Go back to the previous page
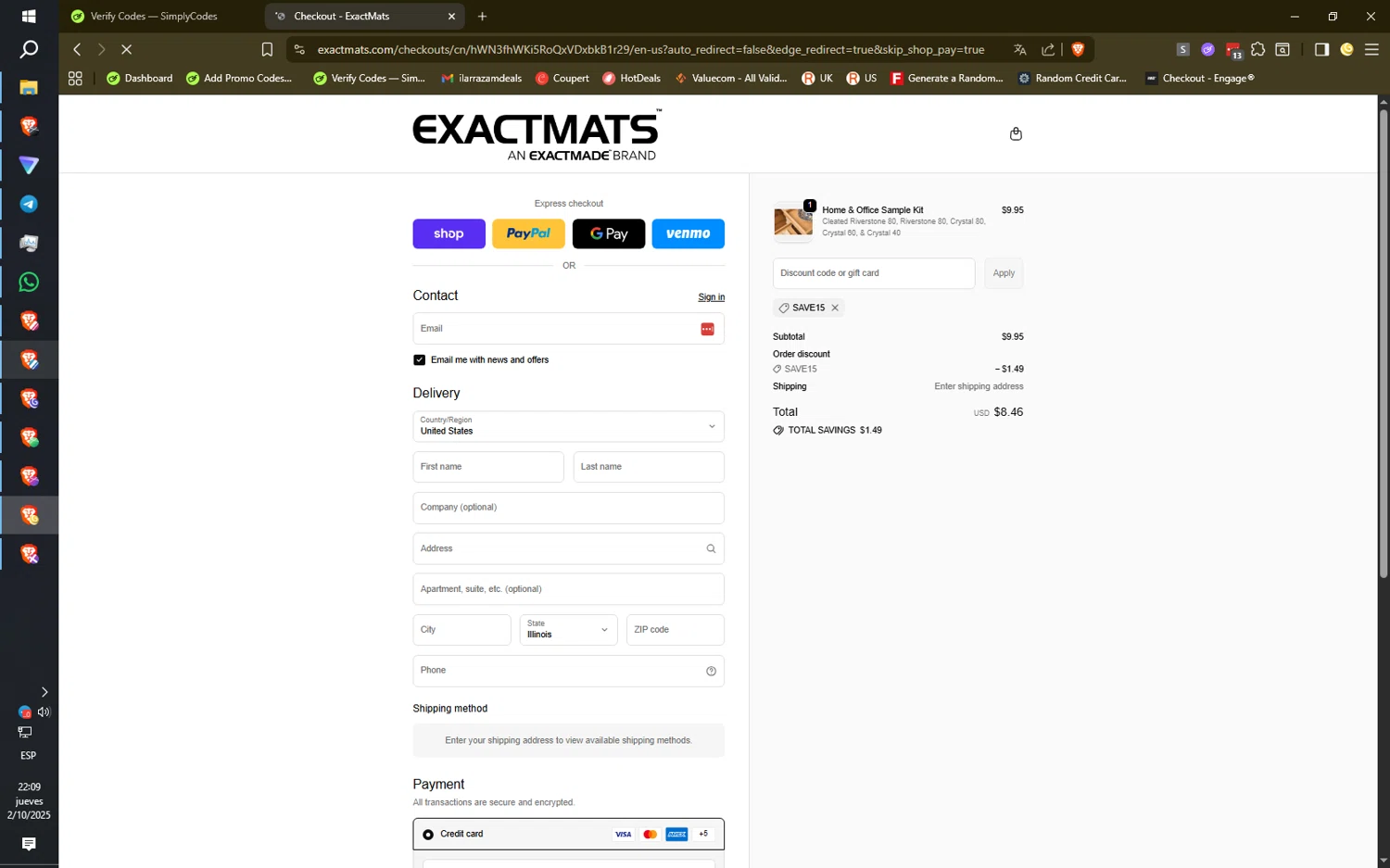This screenshot has width=1390, height=868. [77, 49]
